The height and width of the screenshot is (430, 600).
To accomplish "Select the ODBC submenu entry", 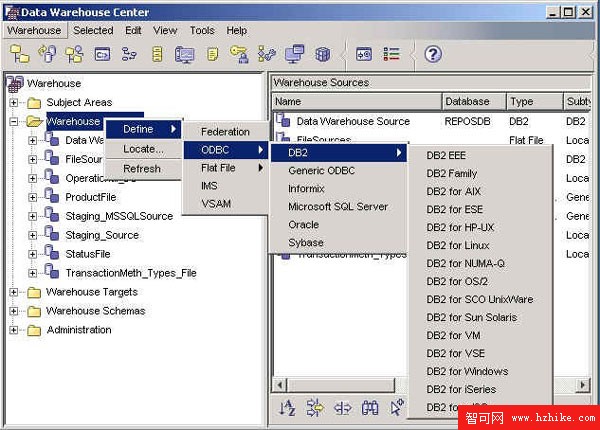I will point(226,150).
